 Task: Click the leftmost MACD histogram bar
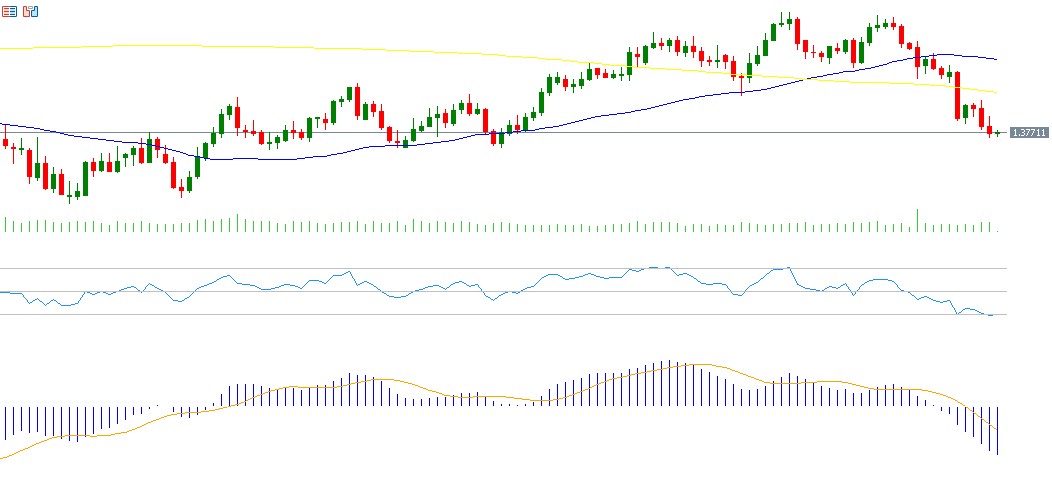tap(5, 422)
